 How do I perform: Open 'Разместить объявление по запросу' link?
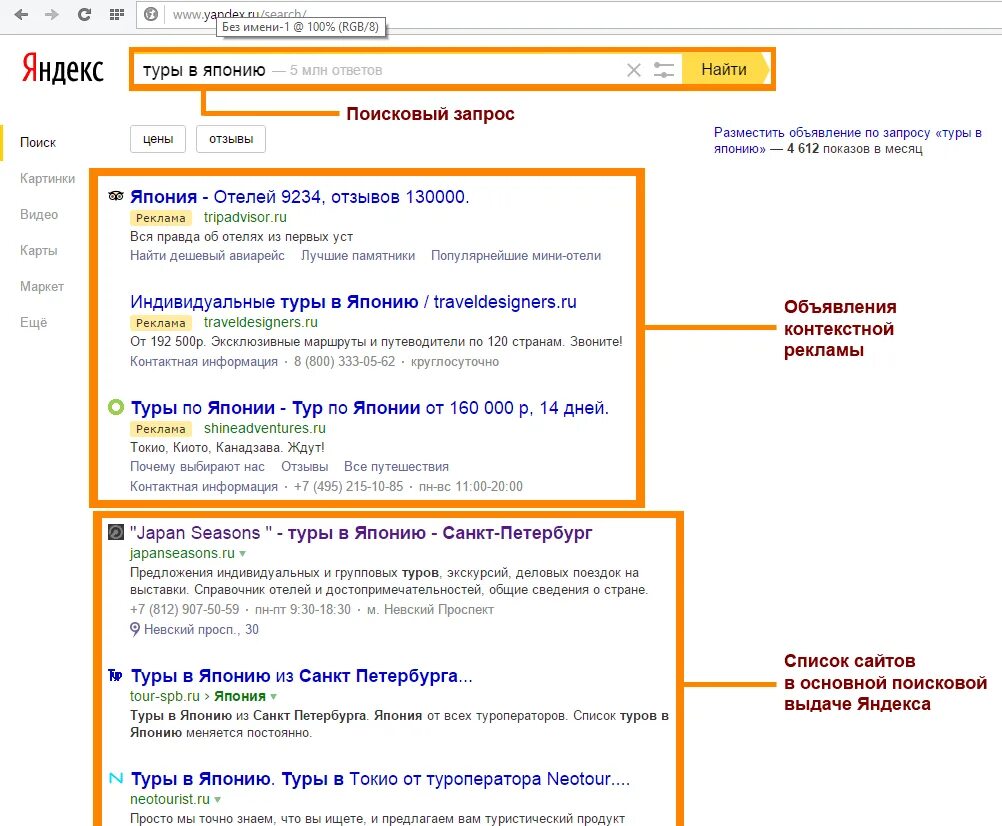(847, 141)
